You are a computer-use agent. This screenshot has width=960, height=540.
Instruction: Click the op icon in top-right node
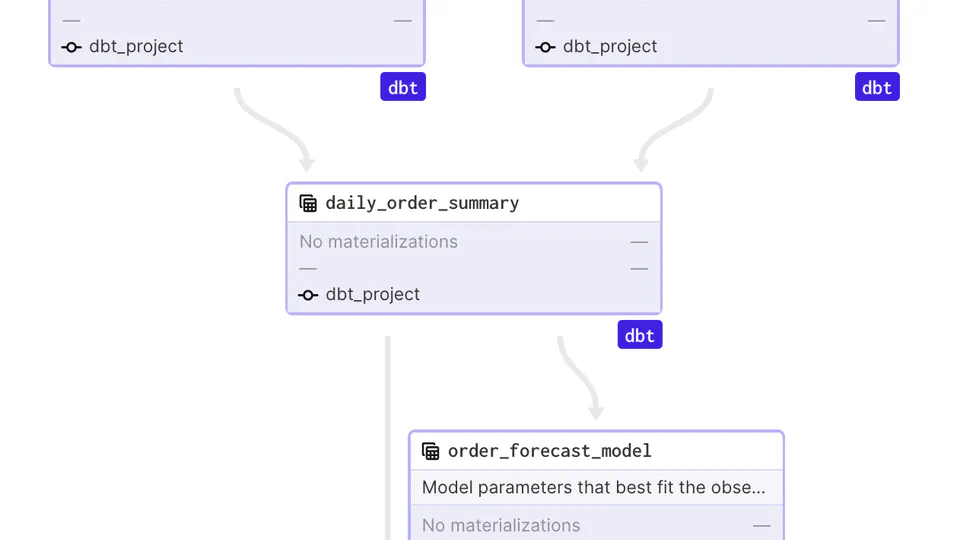pos(545,47)
